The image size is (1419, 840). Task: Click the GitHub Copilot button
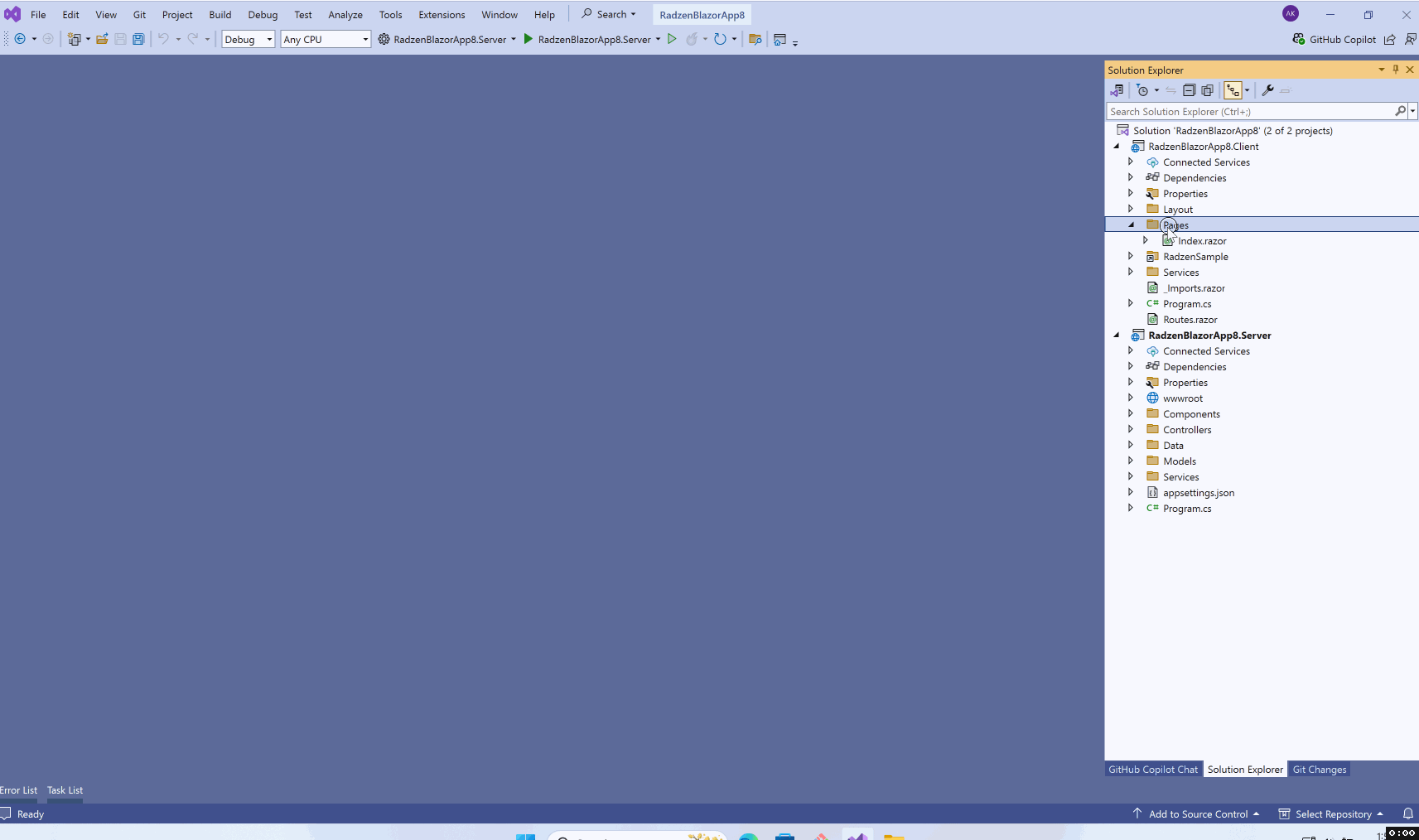[x=1334, y=39]
